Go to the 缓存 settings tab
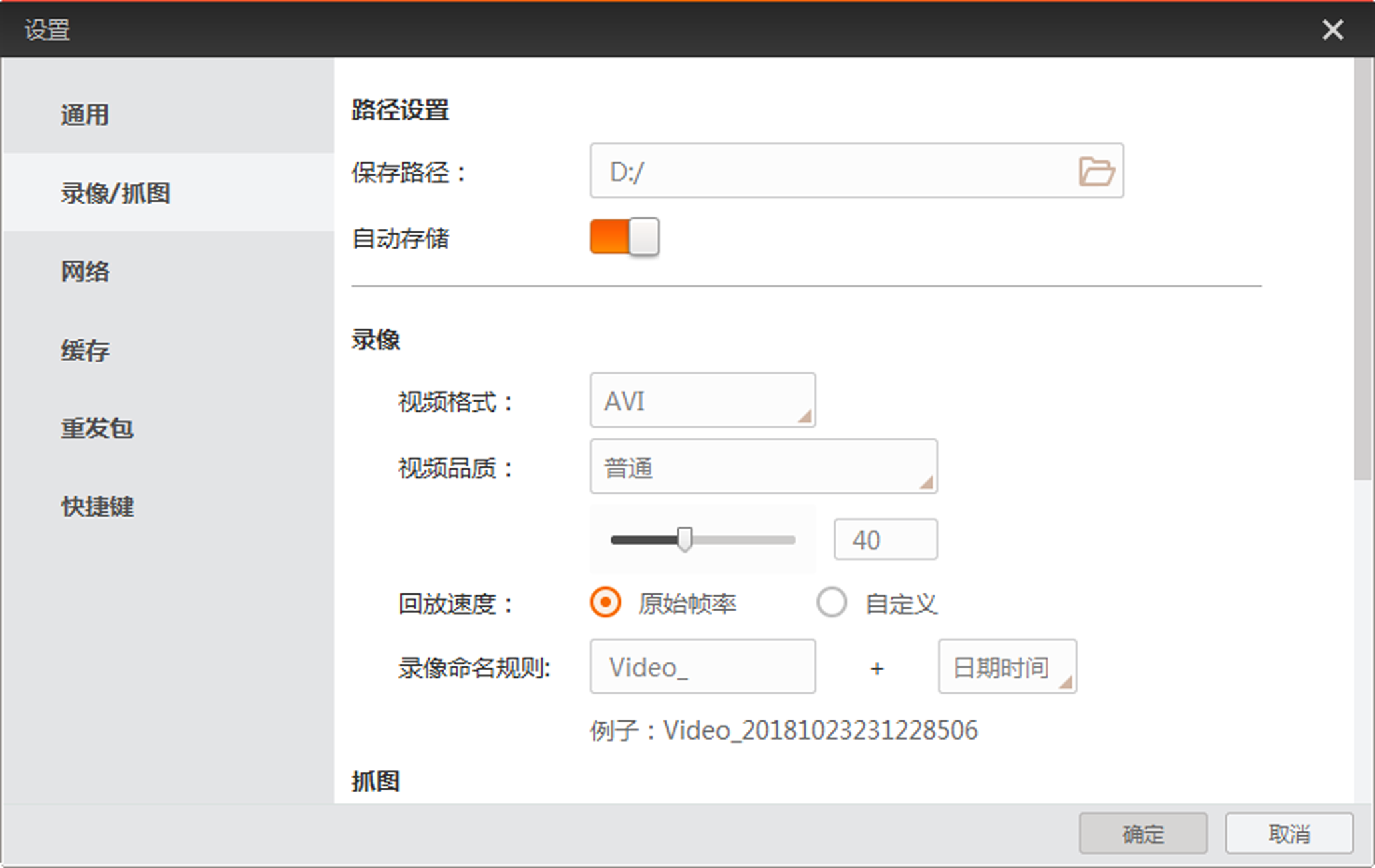The width and height of the screenshot is (1375, 868). (x=85, y=350)
